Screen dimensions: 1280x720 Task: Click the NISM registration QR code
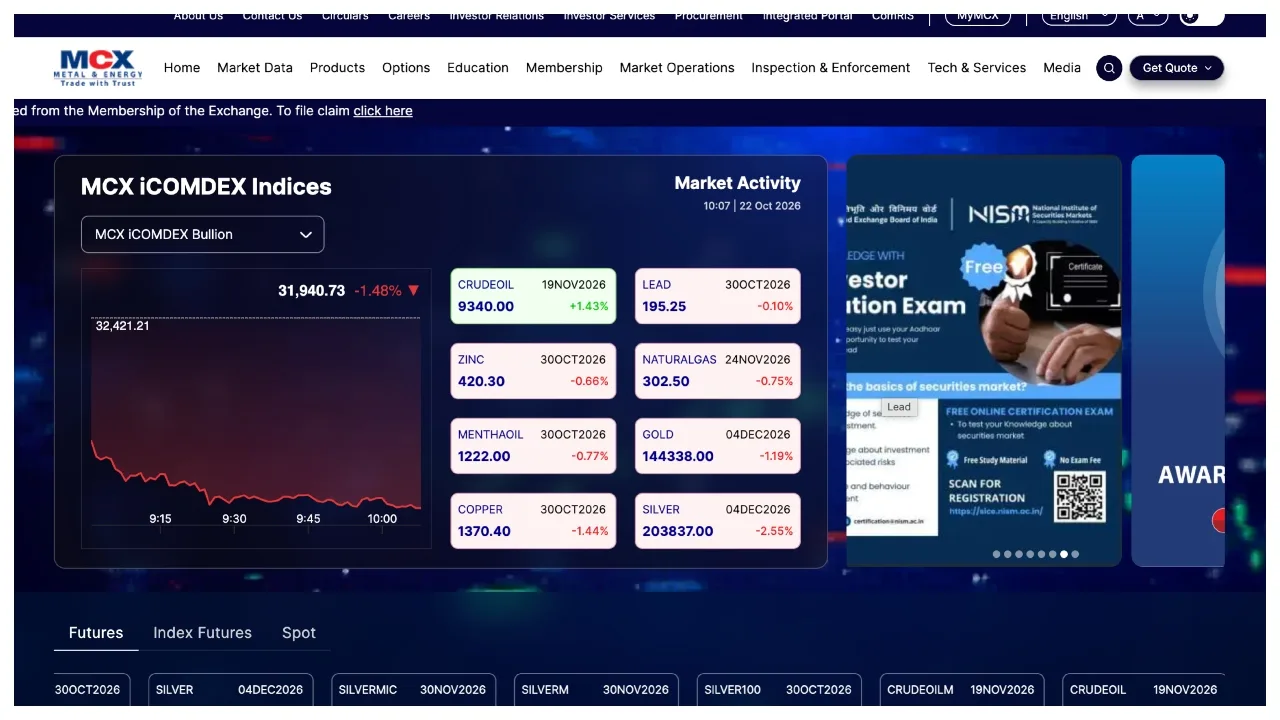point(1080,497)
